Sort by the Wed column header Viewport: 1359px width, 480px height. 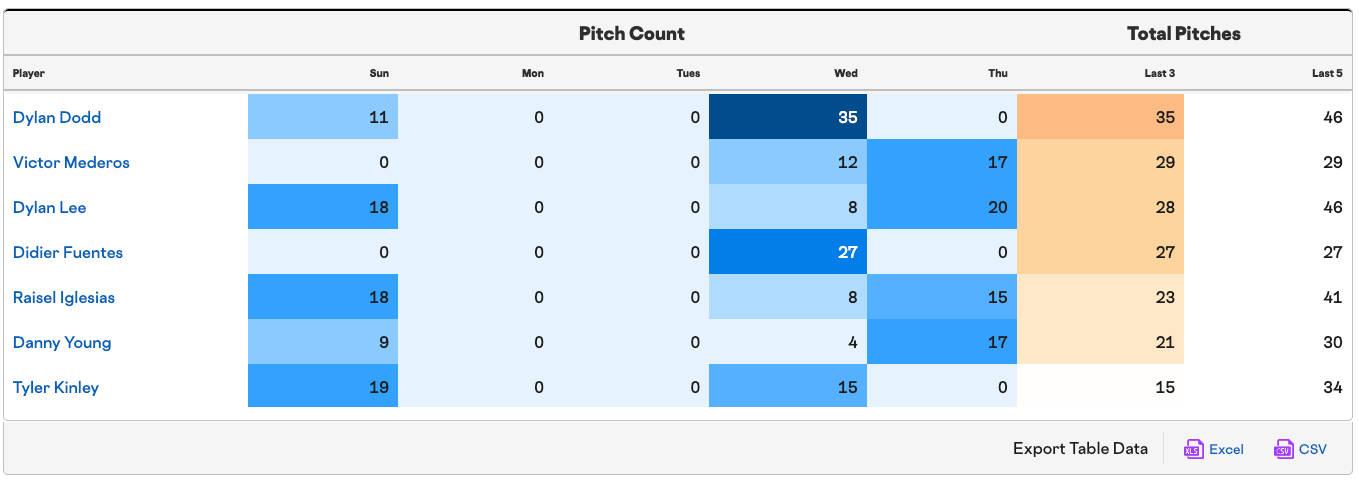pos(846,73)
